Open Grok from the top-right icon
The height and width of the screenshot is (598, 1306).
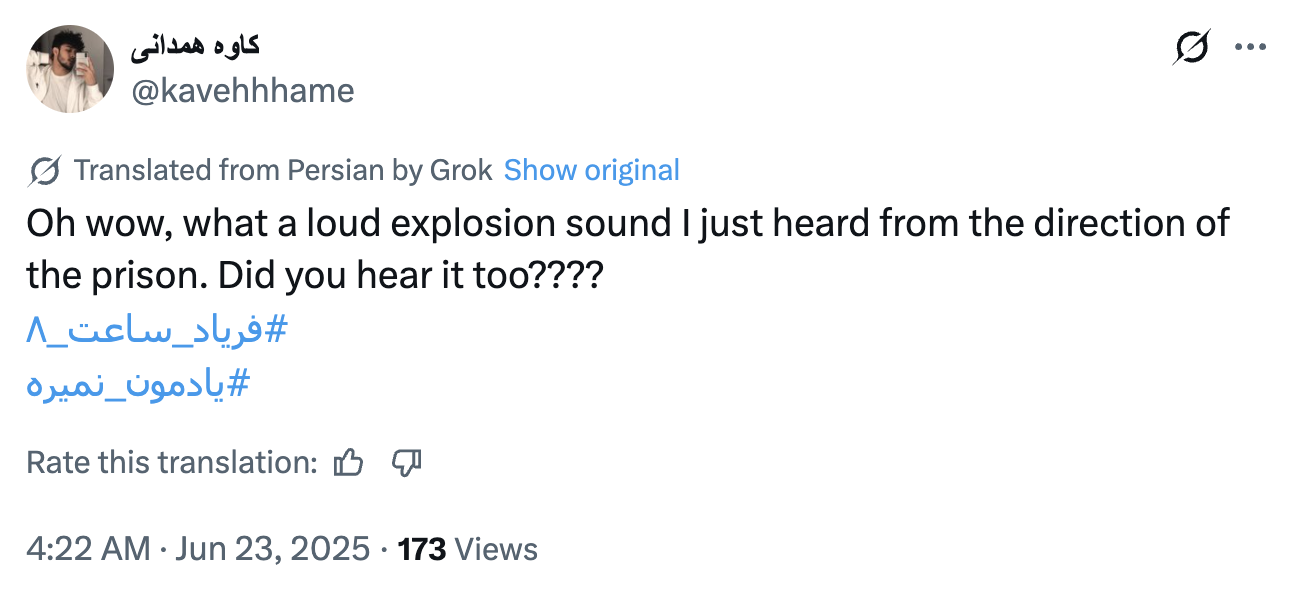pyautogui.click(x=1191, y=47)
